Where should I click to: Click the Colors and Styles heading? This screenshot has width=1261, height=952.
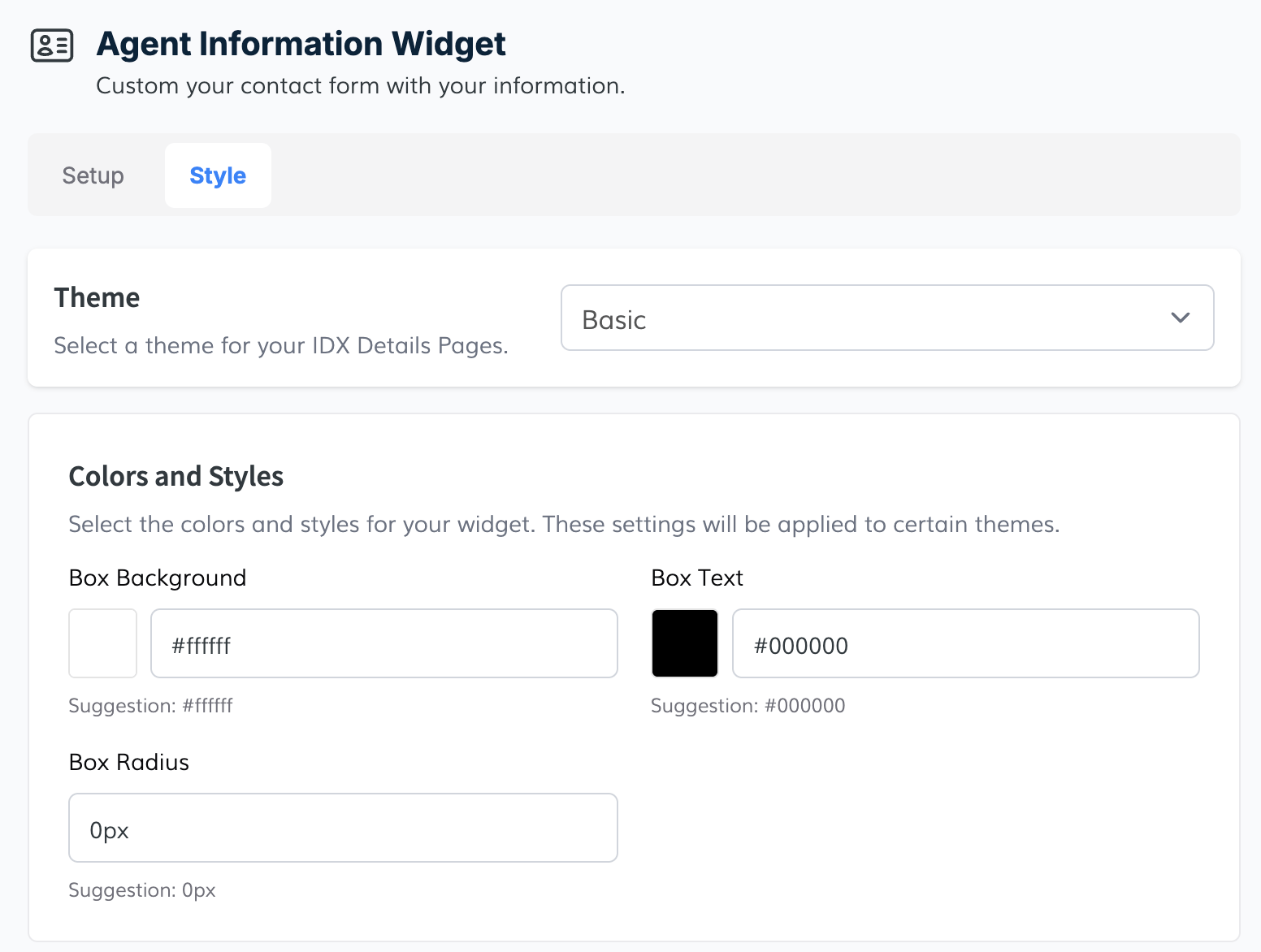176,476
